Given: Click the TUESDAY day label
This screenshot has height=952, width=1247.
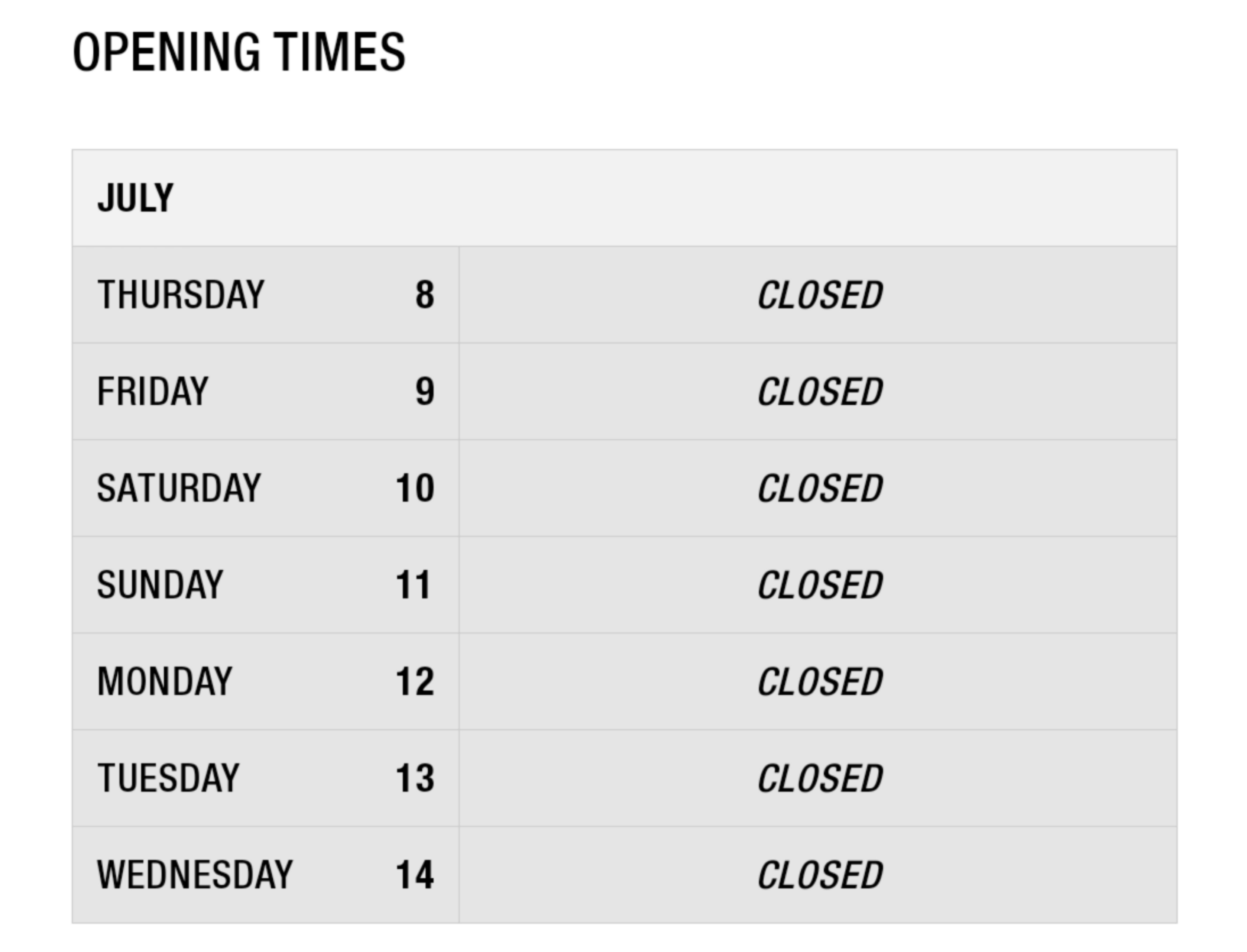Looking at the screenshot, I should point(169,778).
